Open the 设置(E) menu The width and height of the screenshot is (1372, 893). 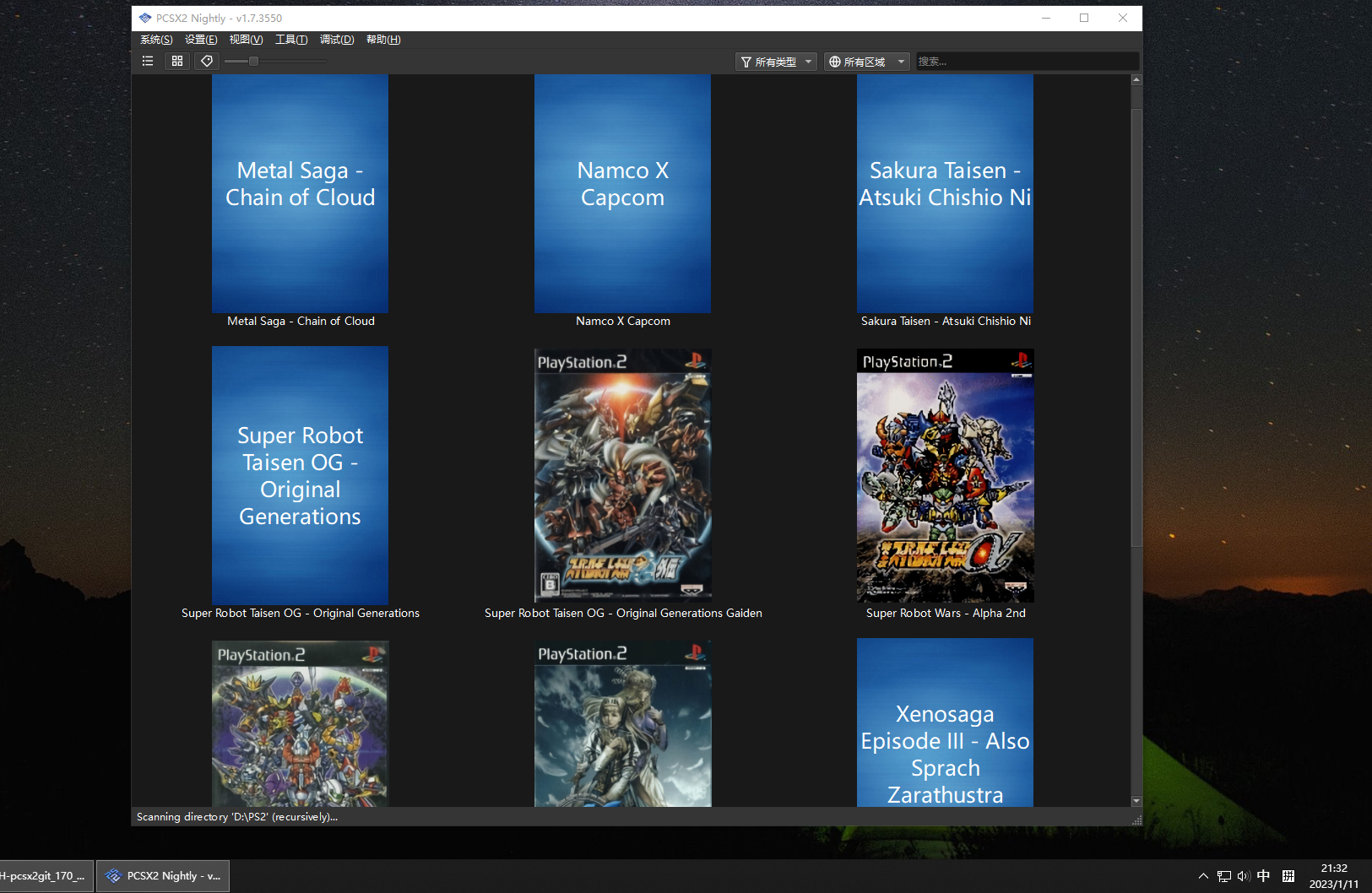click(x=201, y=40)
